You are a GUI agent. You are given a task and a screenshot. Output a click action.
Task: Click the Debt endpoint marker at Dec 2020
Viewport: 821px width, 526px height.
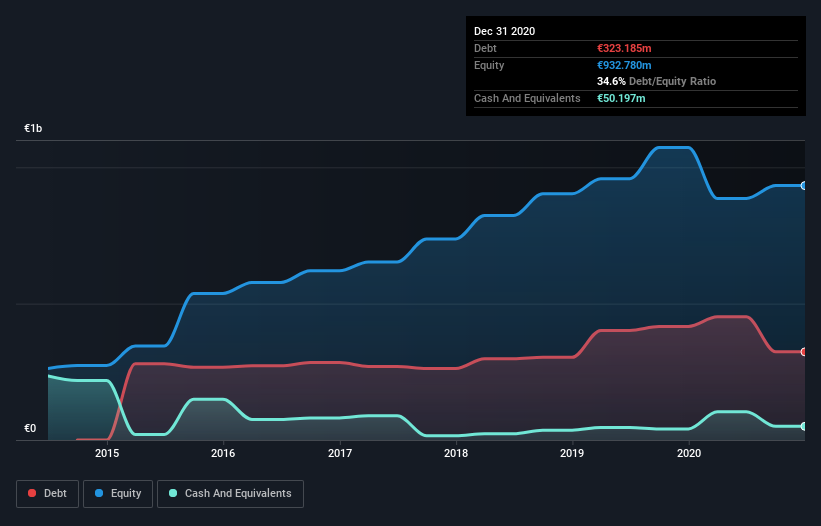coord(804,352)
